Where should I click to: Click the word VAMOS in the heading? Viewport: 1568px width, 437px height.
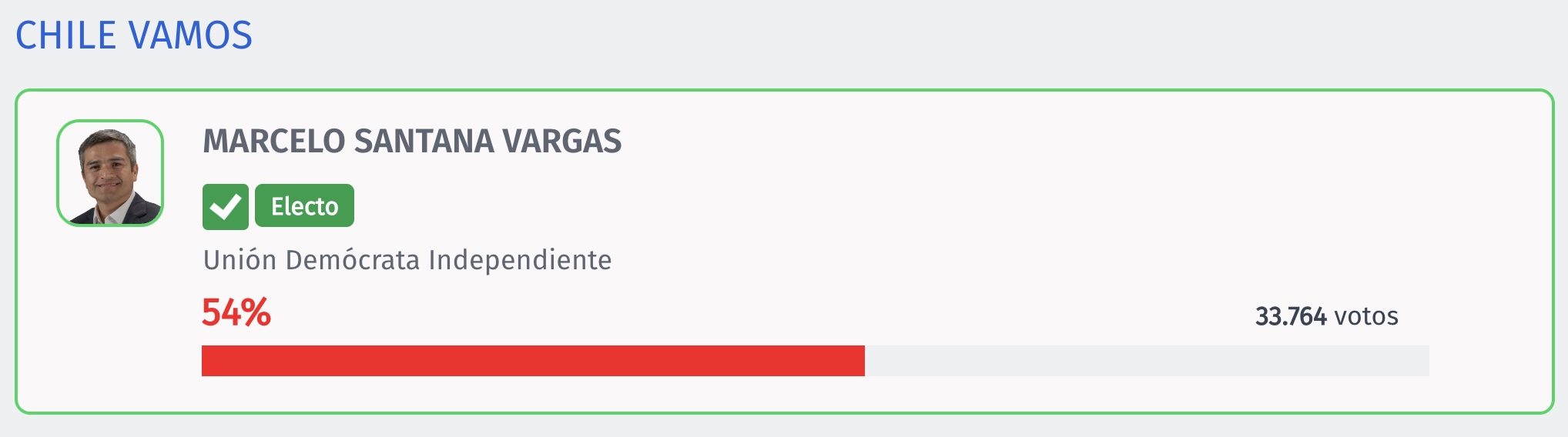190,35
